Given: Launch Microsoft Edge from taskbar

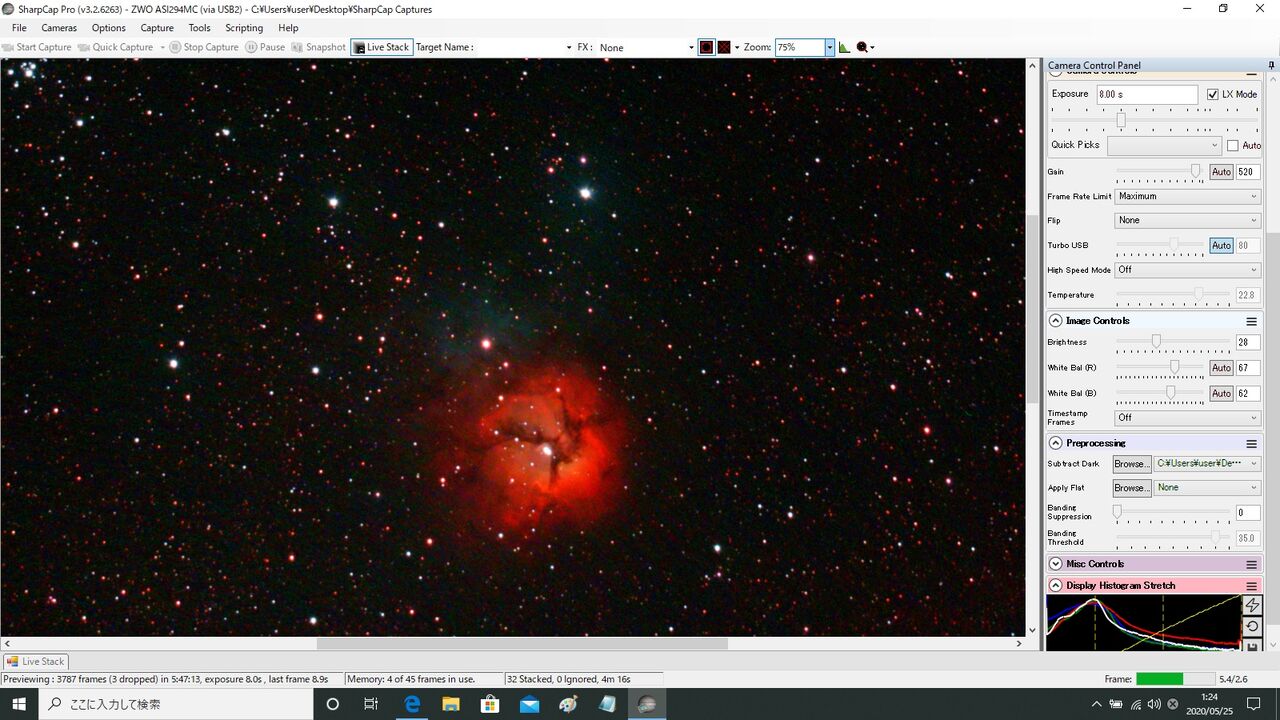Looking at the screenshot, I should pos(411,704).
